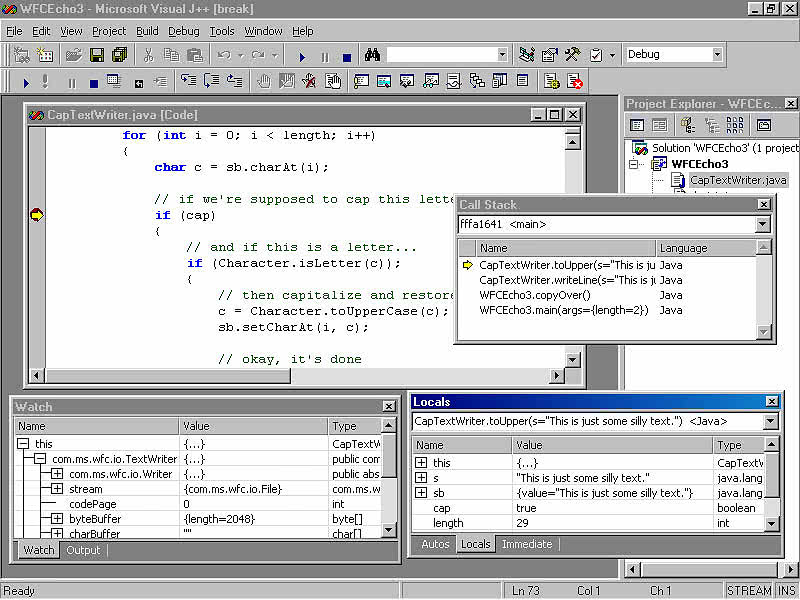Click the Find binoculars icon
Image resolution: width=800 pixels, height=600 pixels.
372,55
